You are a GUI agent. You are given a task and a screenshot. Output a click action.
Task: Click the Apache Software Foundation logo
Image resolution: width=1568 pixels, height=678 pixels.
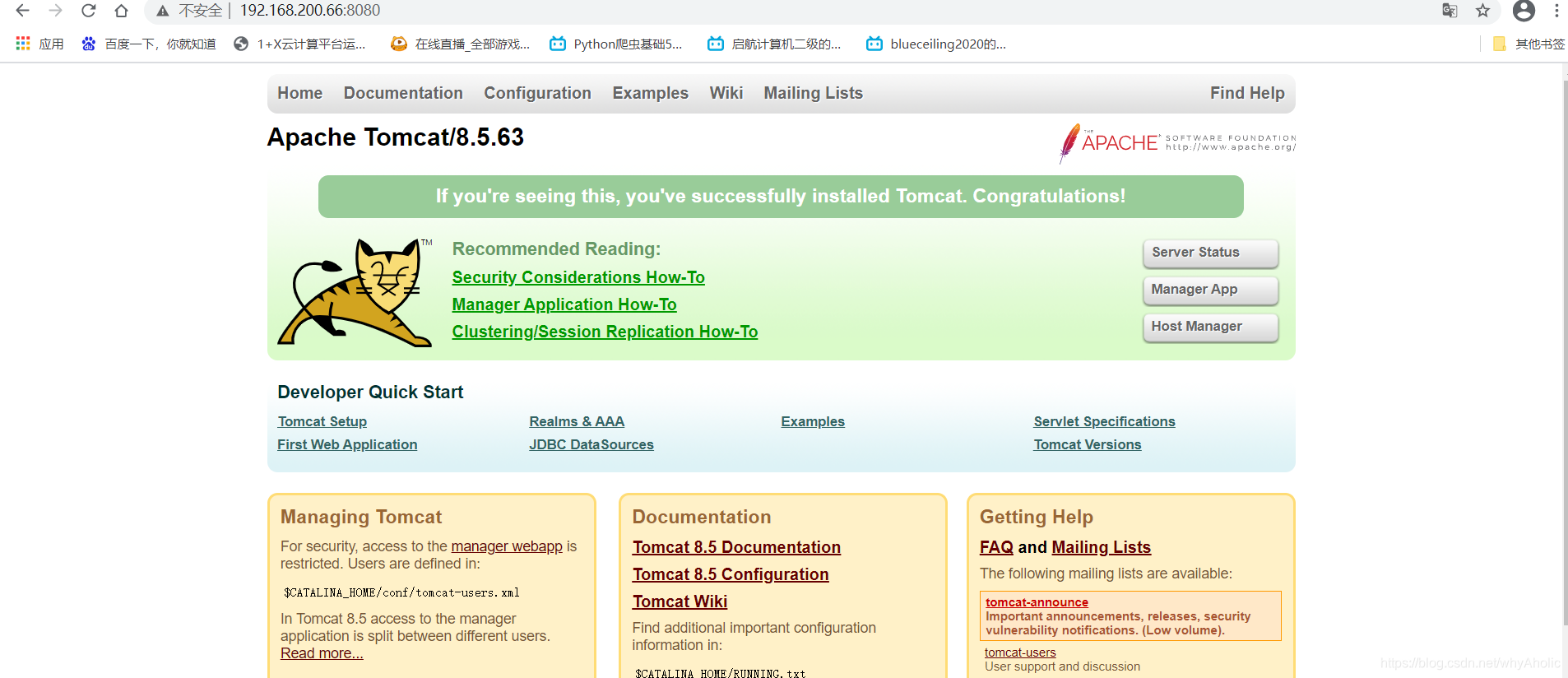pyautogui.click(x=1177, y=143)
